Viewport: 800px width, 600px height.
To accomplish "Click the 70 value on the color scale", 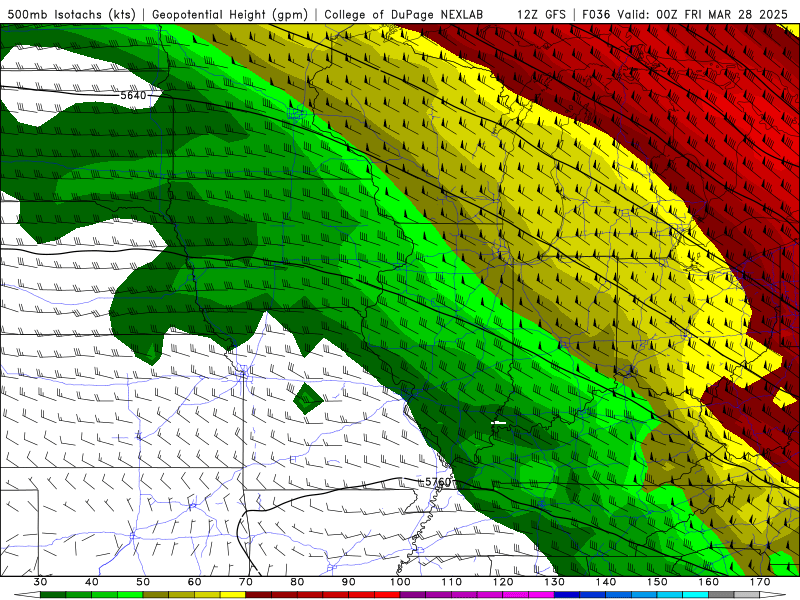I will [x=246, y=582].
